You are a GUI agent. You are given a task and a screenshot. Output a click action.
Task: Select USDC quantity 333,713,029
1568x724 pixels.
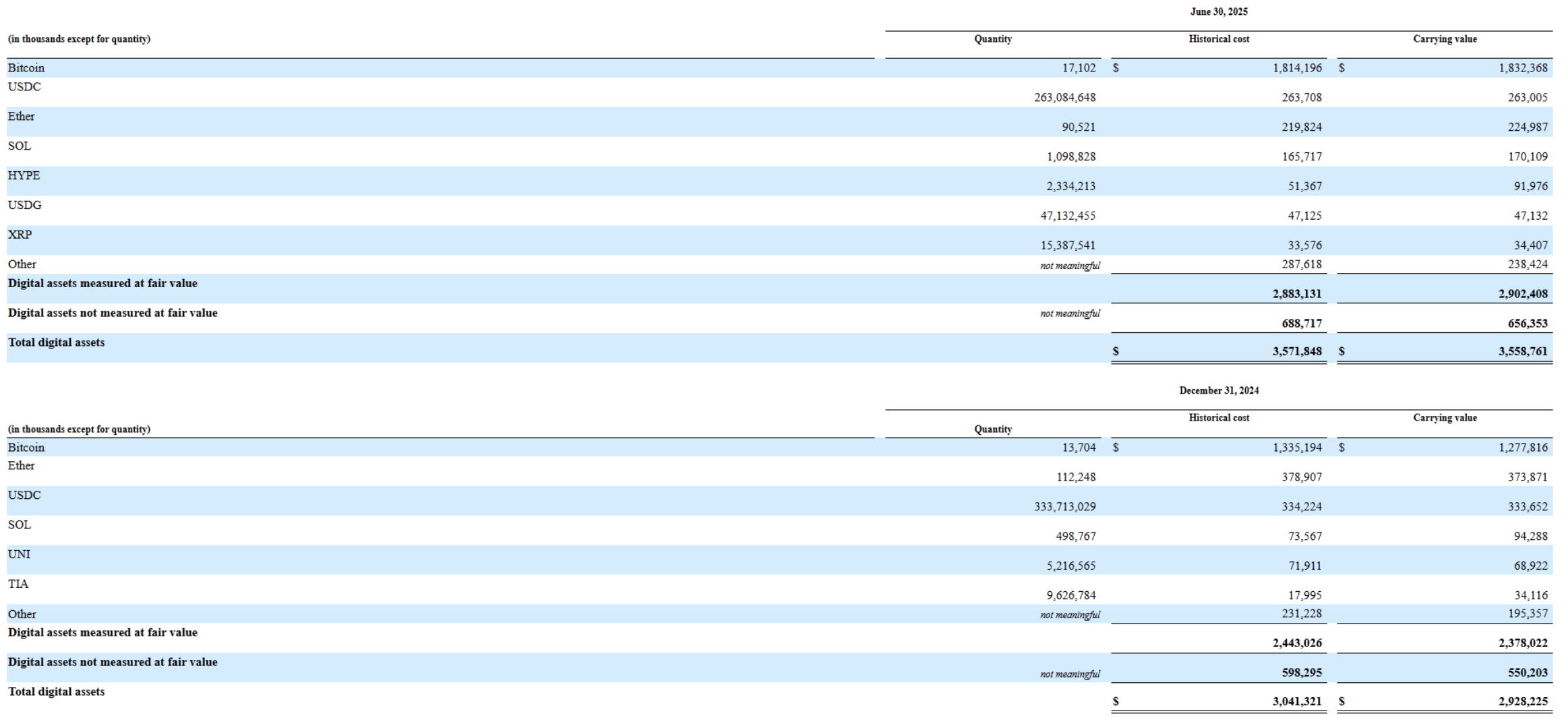click(x=1064, y=507)
